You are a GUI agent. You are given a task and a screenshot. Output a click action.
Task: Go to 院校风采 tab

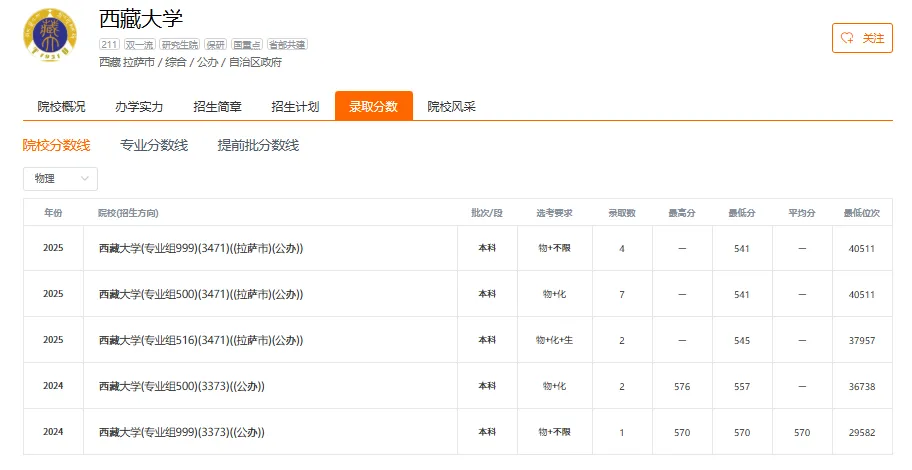click(451, 106)
